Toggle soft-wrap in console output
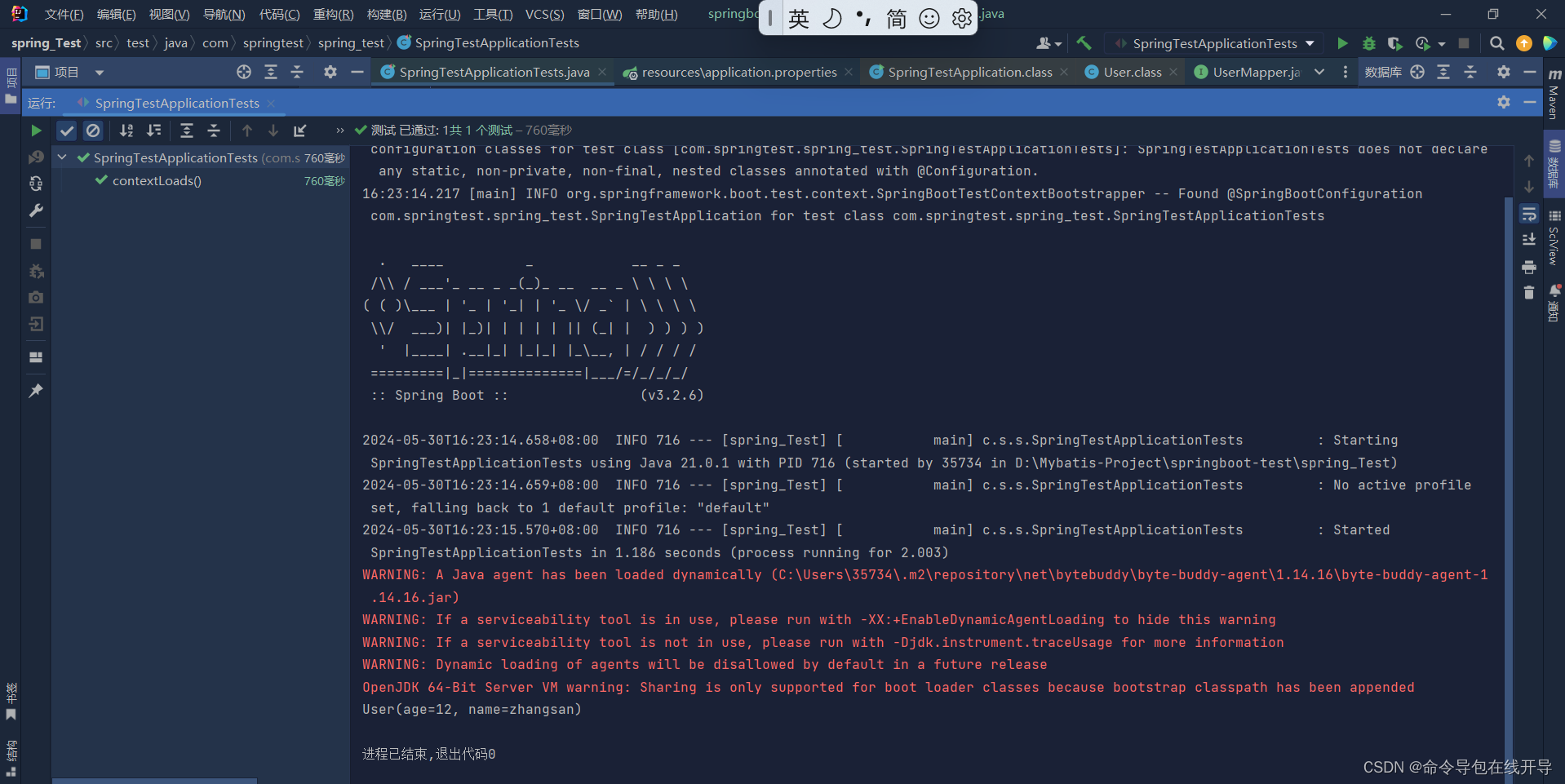Viewport: 1565px width, 784px height. pyautogui.click(x=1529, y=215)
